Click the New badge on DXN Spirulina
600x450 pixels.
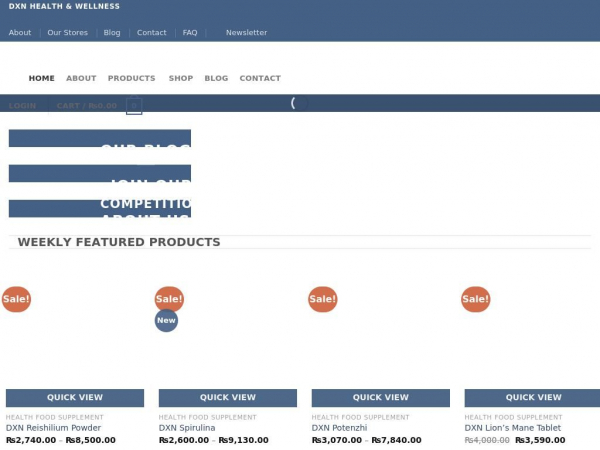pos(166,320)
